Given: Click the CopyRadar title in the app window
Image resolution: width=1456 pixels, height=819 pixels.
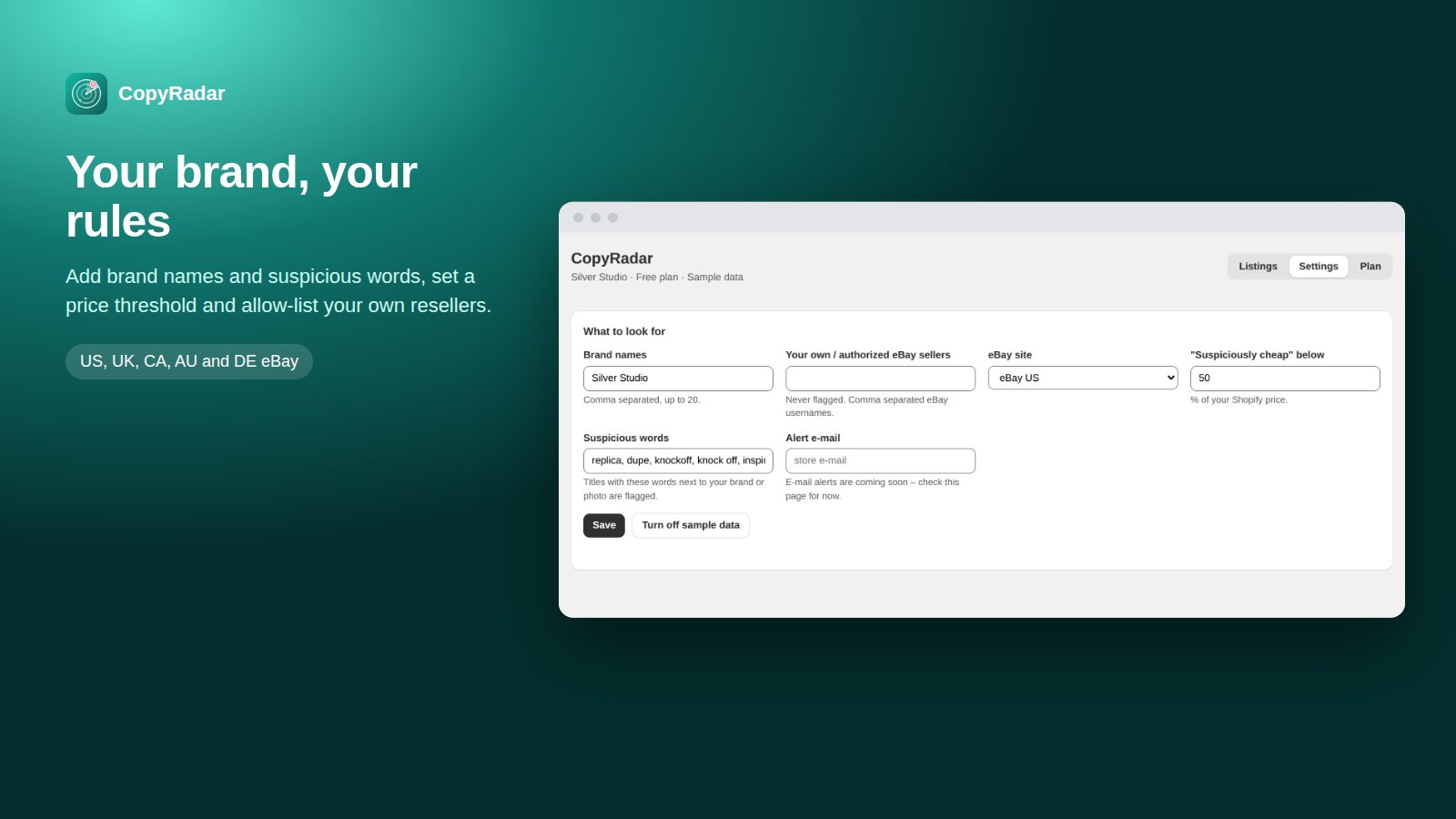Looking at the screenshot, I should pyautogui.click(x=612, y=258).
